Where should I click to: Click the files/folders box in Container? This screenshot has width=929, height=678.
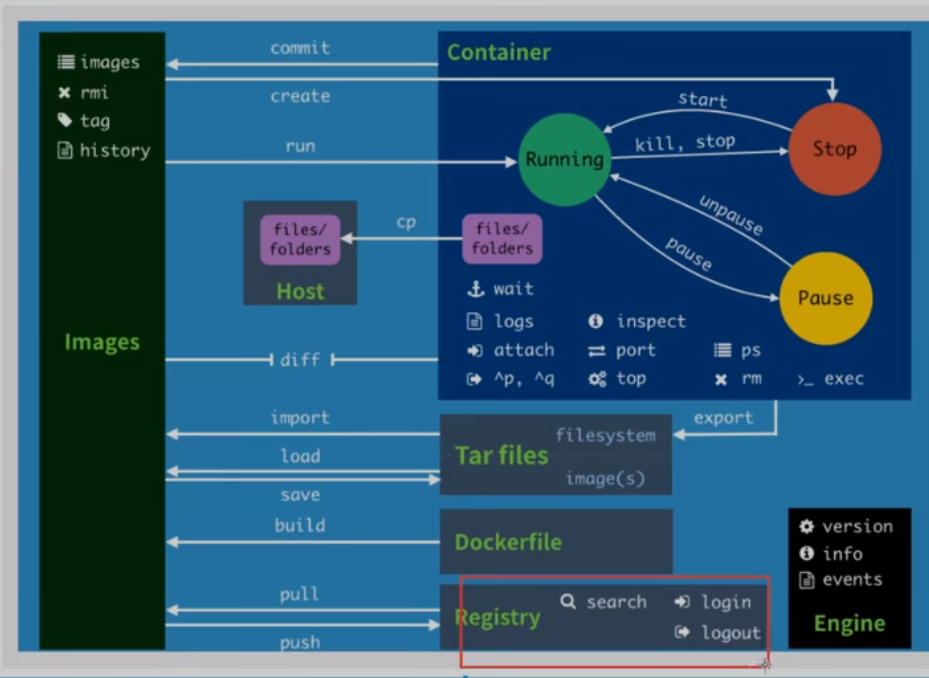(502, 239)
